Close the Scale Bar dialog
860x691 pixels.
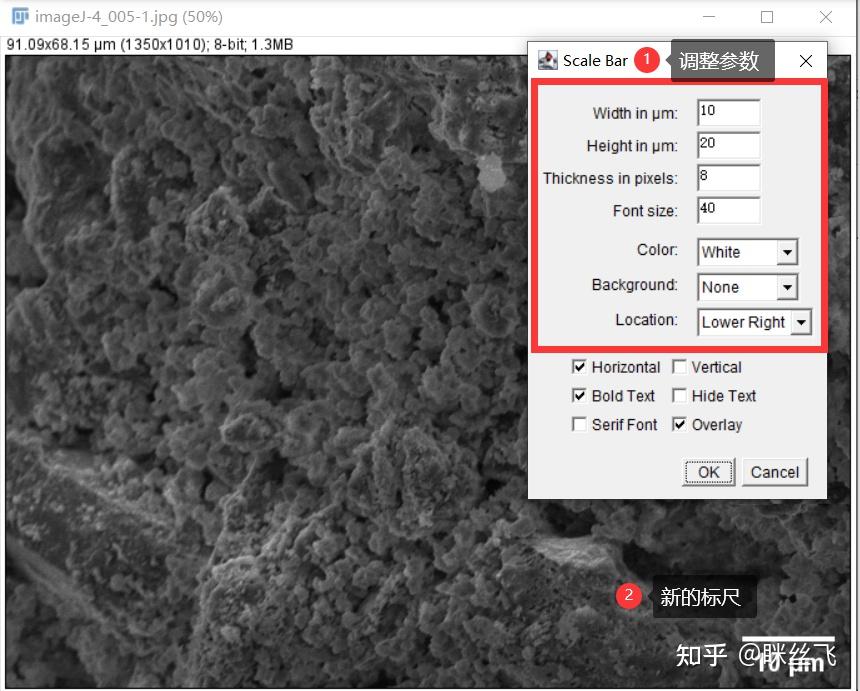click(805, 60)
